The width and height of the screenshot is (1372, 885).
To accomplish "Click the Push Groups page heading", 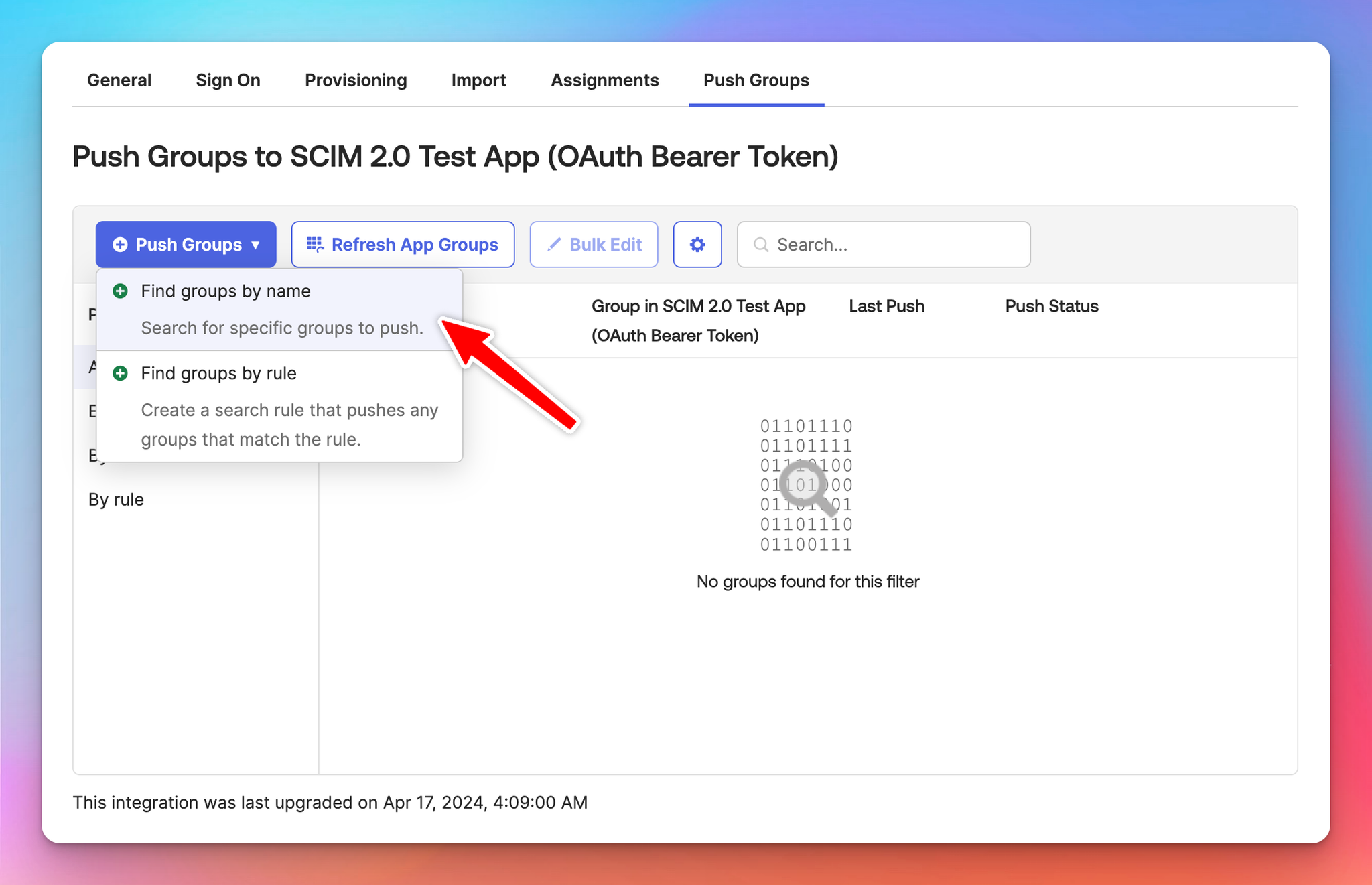I will [x=456, y=156].
